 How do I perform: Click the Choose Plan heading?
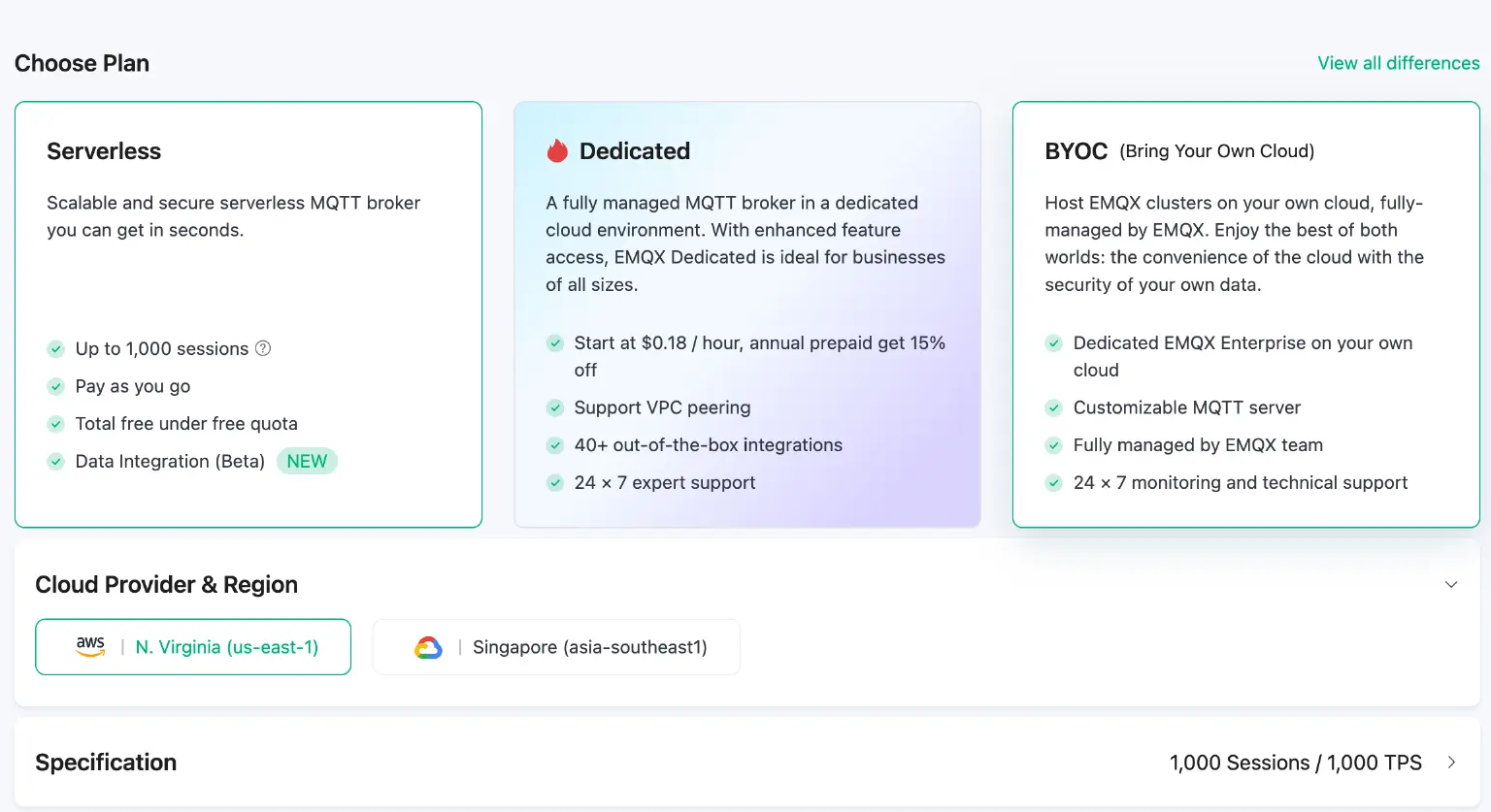(x=82, y=62)
